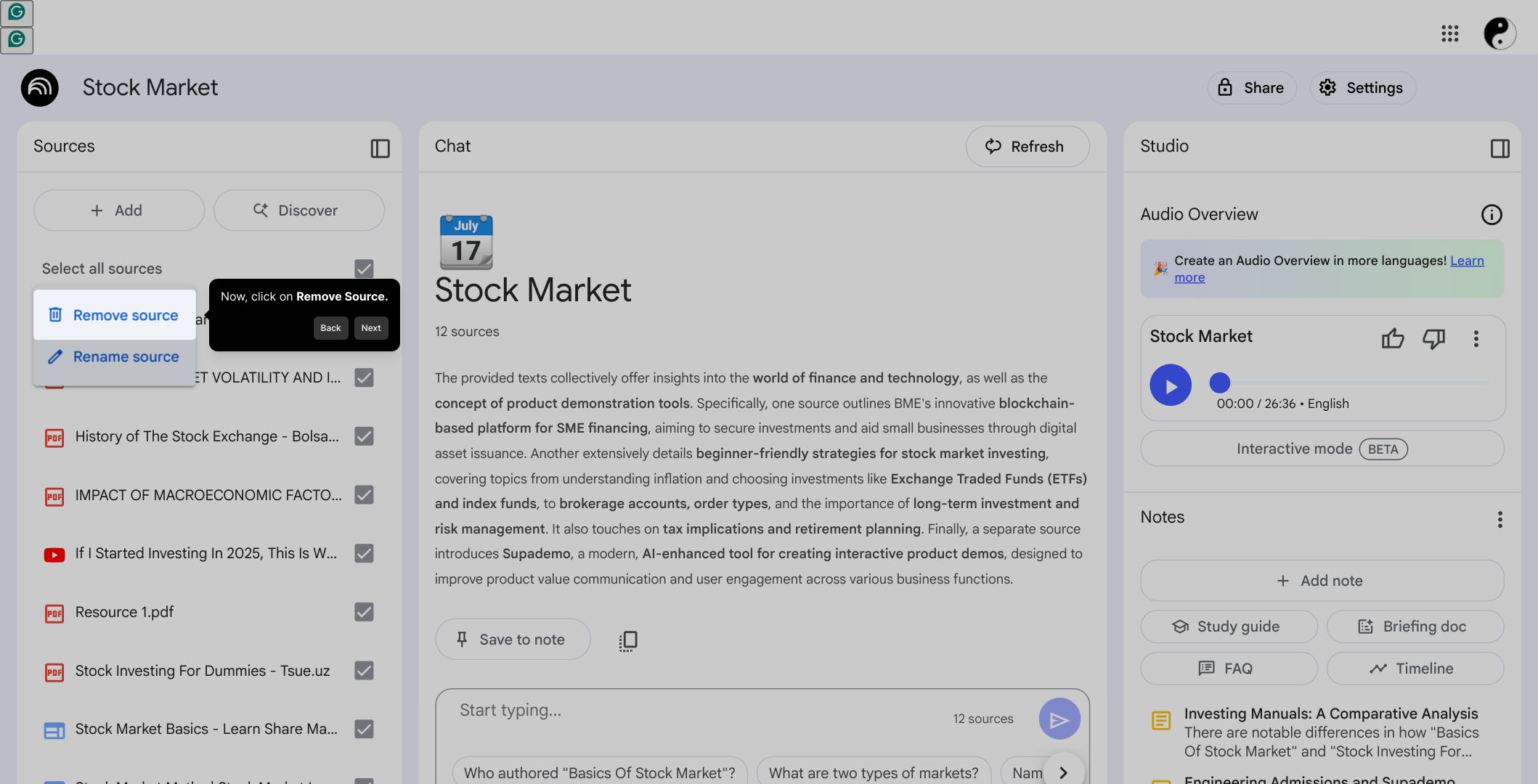1538x784 pixels.
Task: Click doc icon of Stock Market Basics source
Action: 54,730
